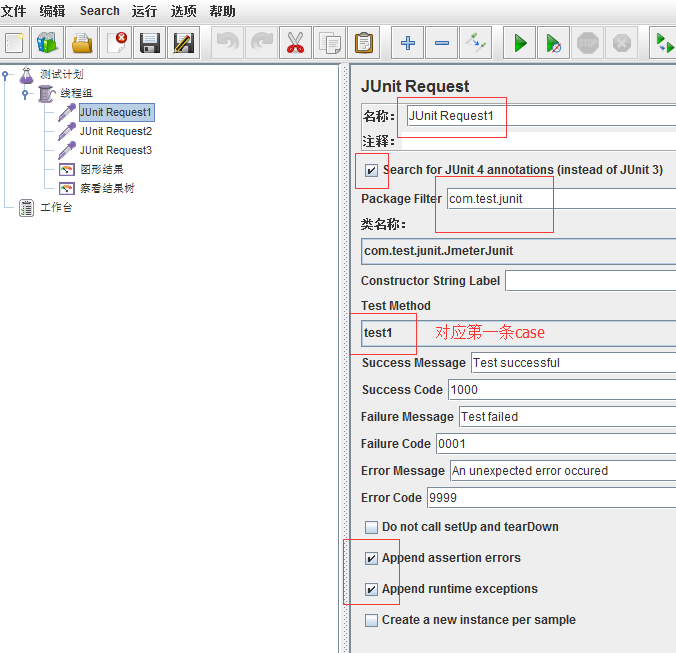Collapse the 线程组 tree node
676x653 pixels.
25,94
